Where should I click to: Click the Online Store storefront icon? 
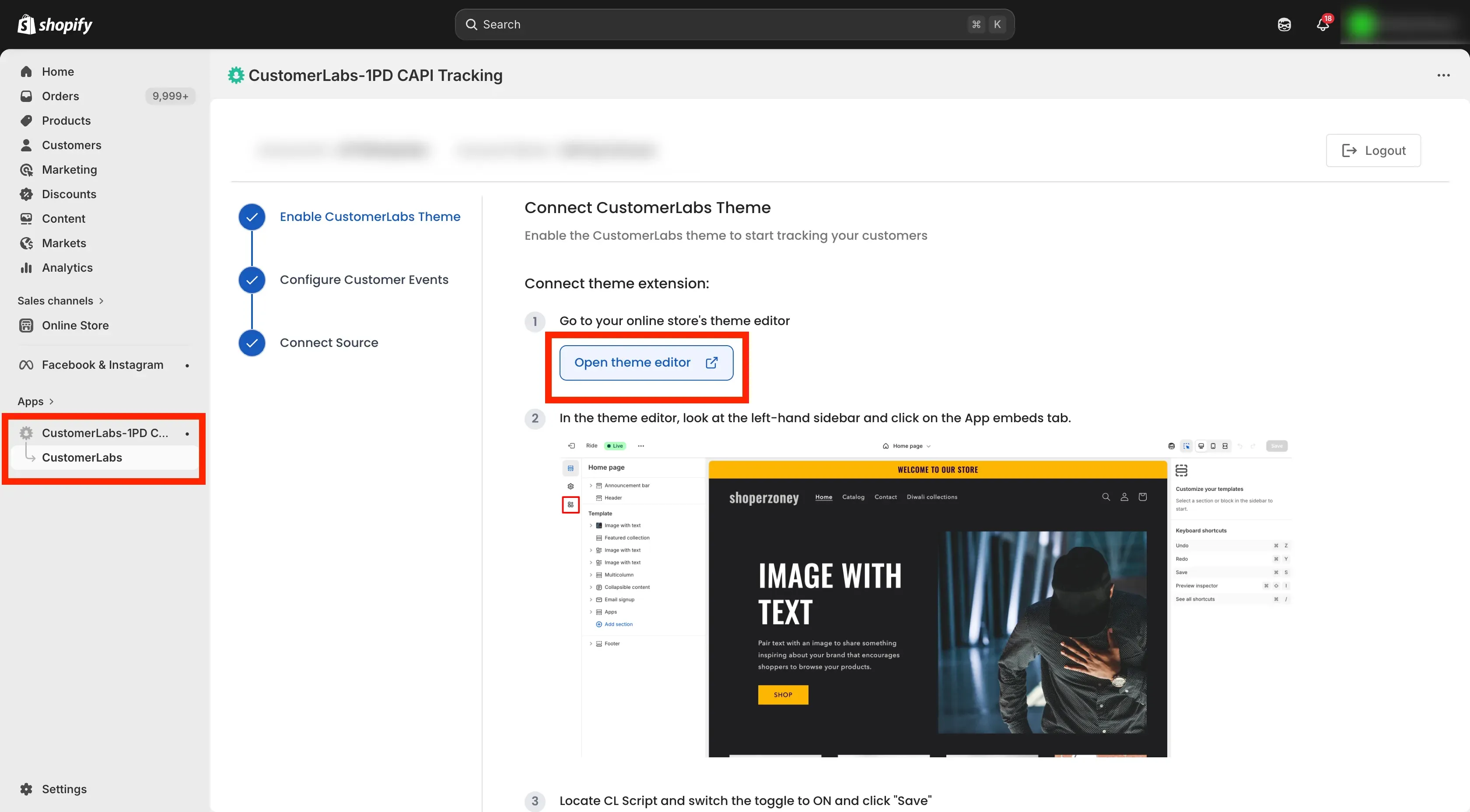(x=26, y=326)
